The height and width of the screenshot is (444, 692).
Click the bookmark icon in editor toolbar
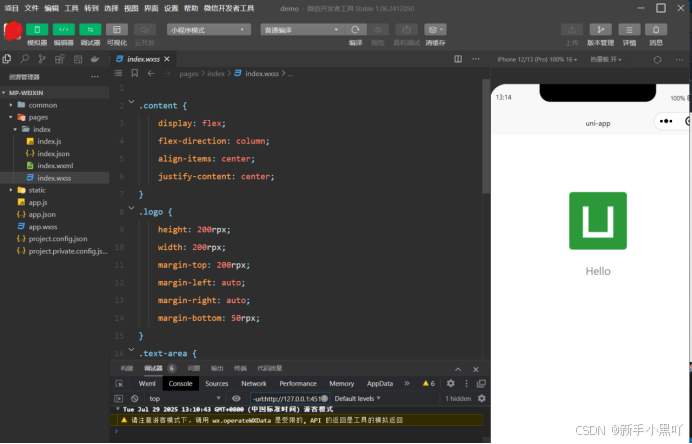tap(135, 73)
